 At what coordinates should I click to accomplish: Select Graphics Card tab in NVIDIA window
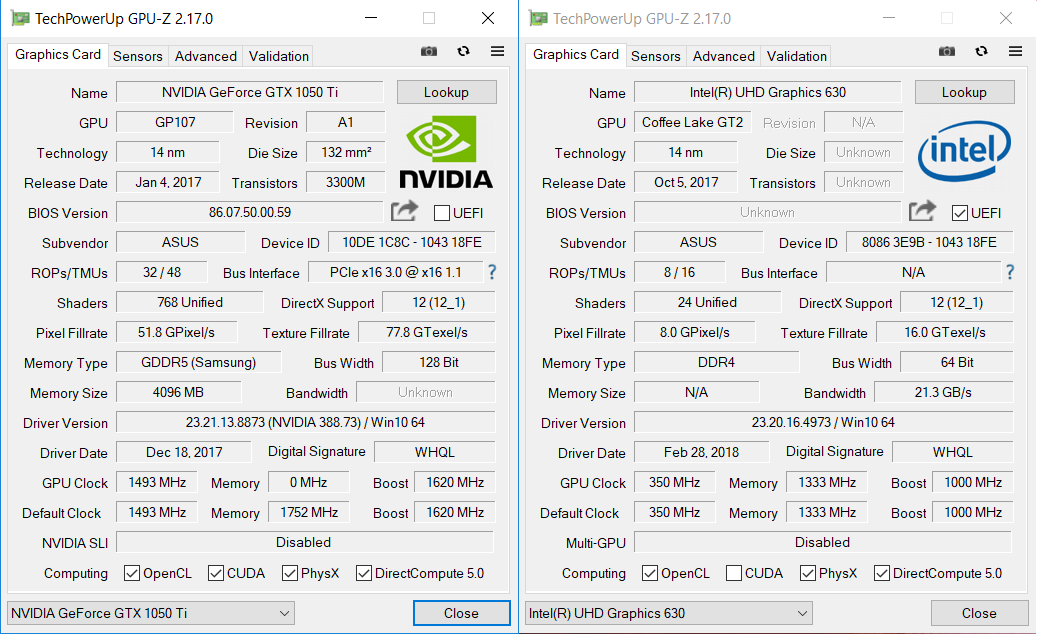[x=58, y=55]
